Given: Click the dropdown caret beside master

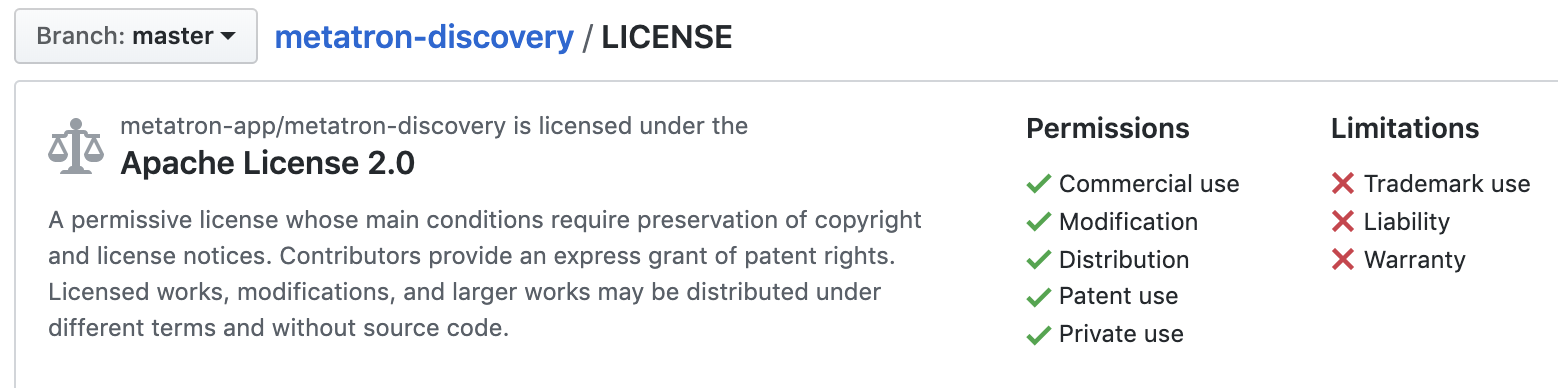Looking at the screenshot, I should coord(228,37).
